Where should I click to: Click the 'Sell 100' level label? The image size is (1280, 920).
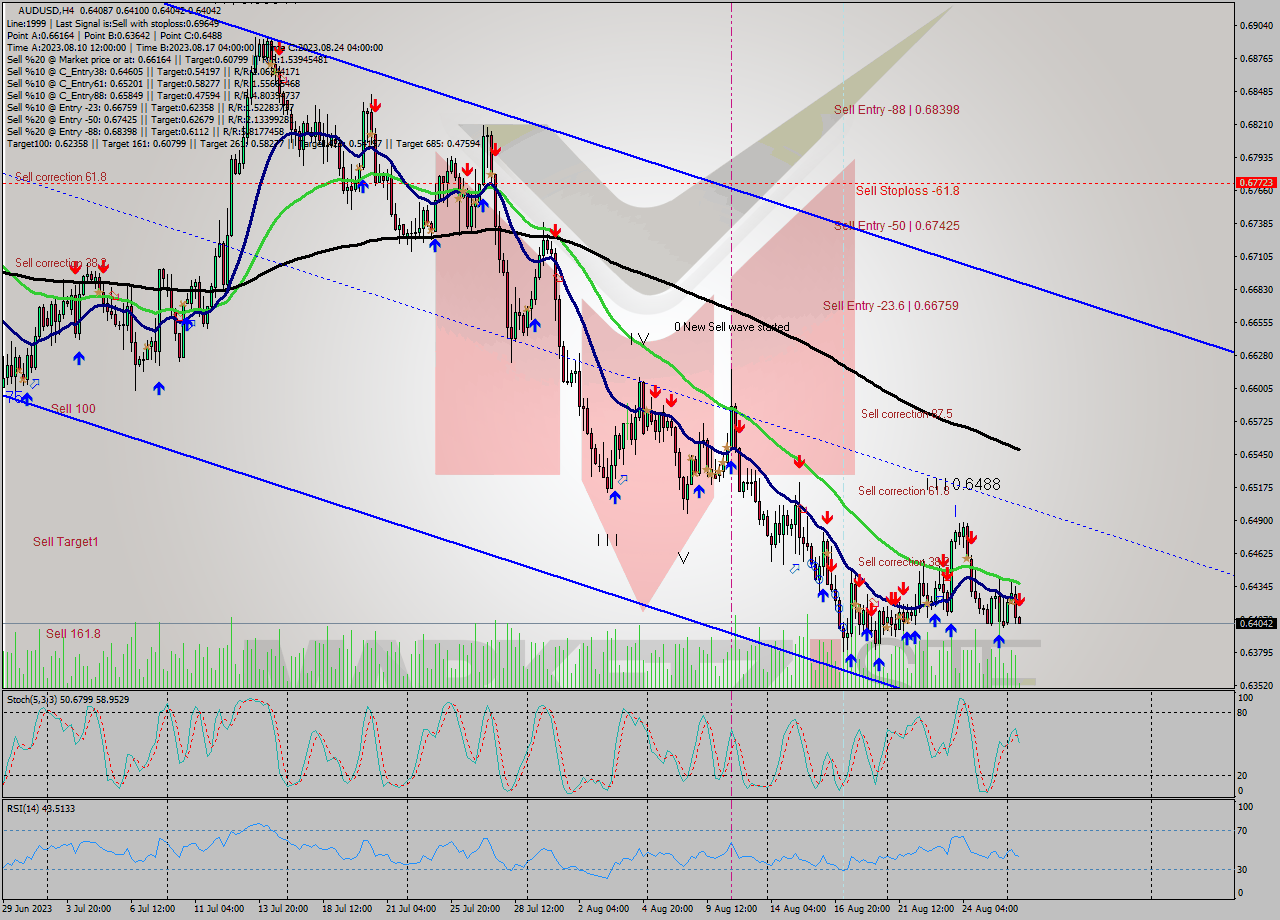pyautogui.click(x=73, y=409)
